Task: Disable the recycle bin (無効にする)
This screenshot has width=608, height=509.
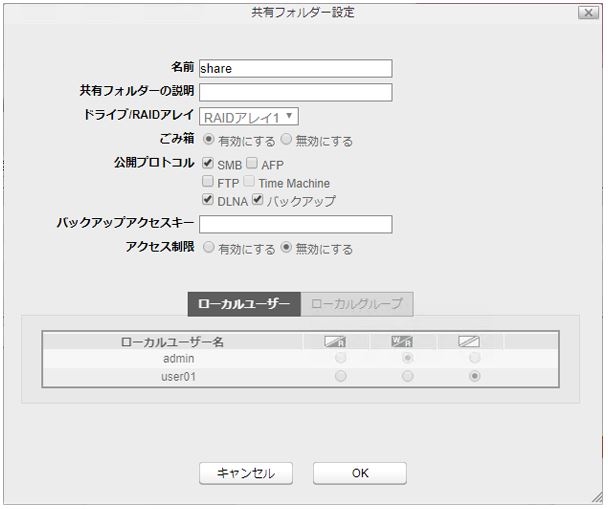Action: coord(286,139)
